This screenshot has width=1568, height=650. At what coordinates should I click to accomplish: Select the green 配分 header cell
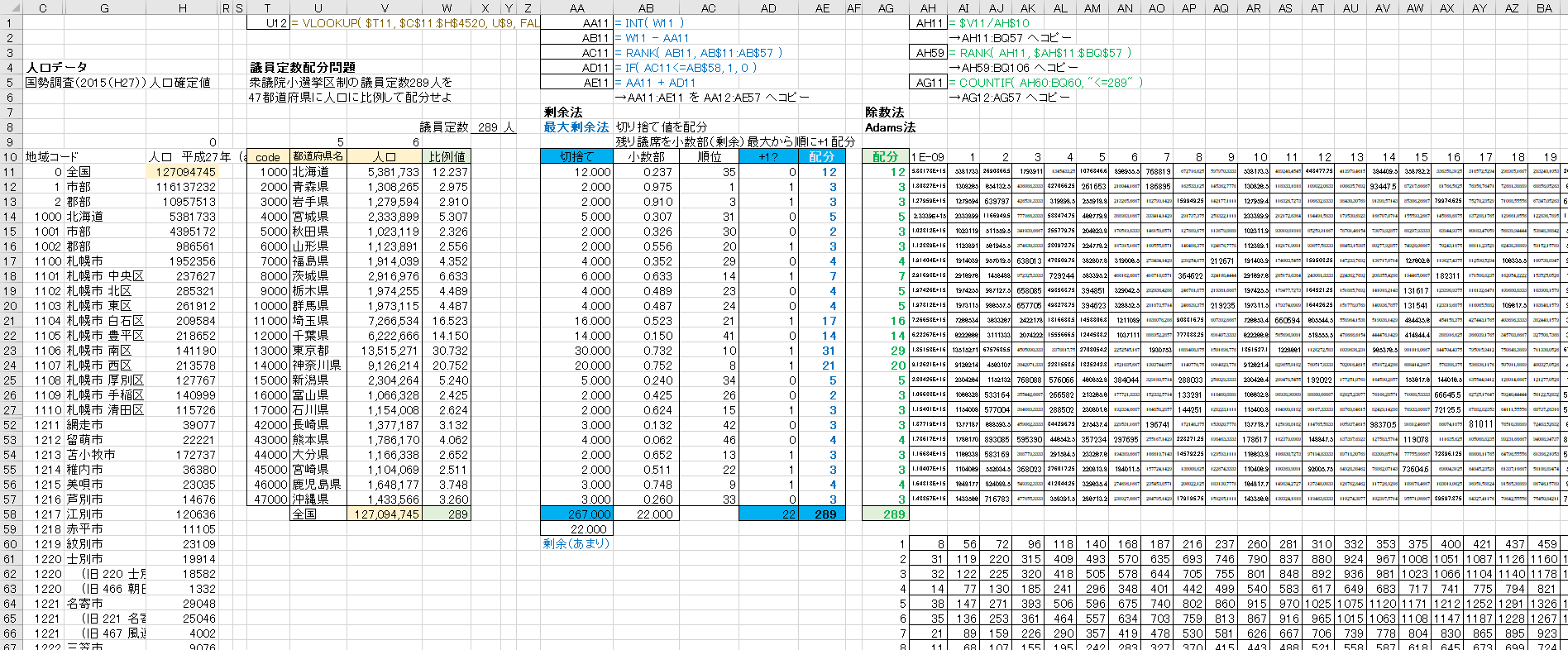[885, 156]
